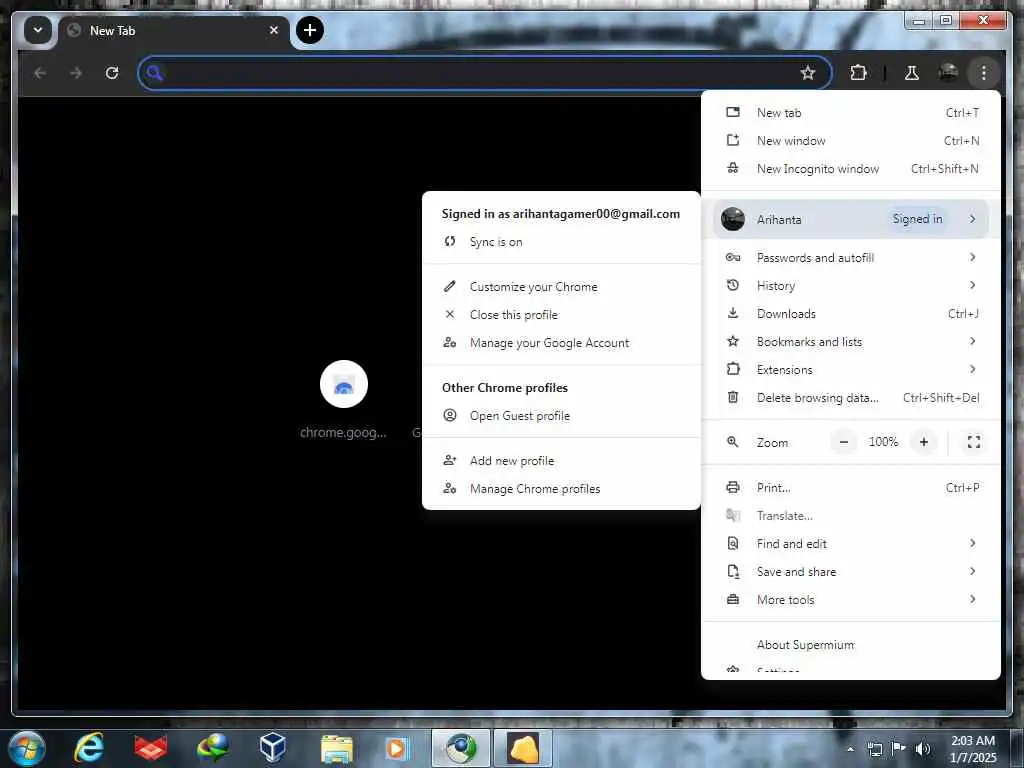Open Manage your Google Account
Viewport: 1024px width, 768px height.
tap(562, 343)
